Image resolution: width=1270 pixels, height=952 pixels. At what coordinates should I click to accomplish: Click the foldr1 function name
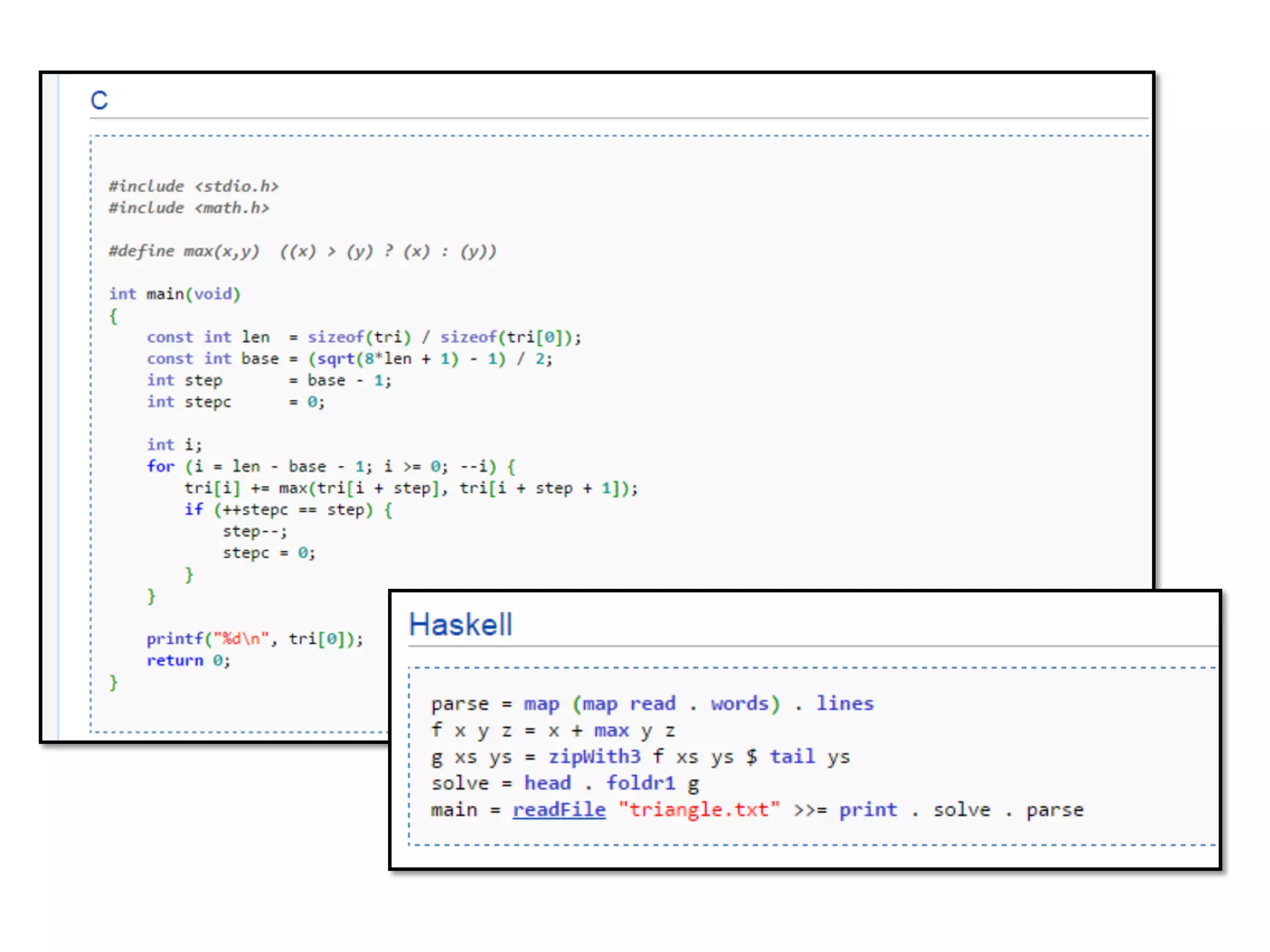click(x=640, y=783)
